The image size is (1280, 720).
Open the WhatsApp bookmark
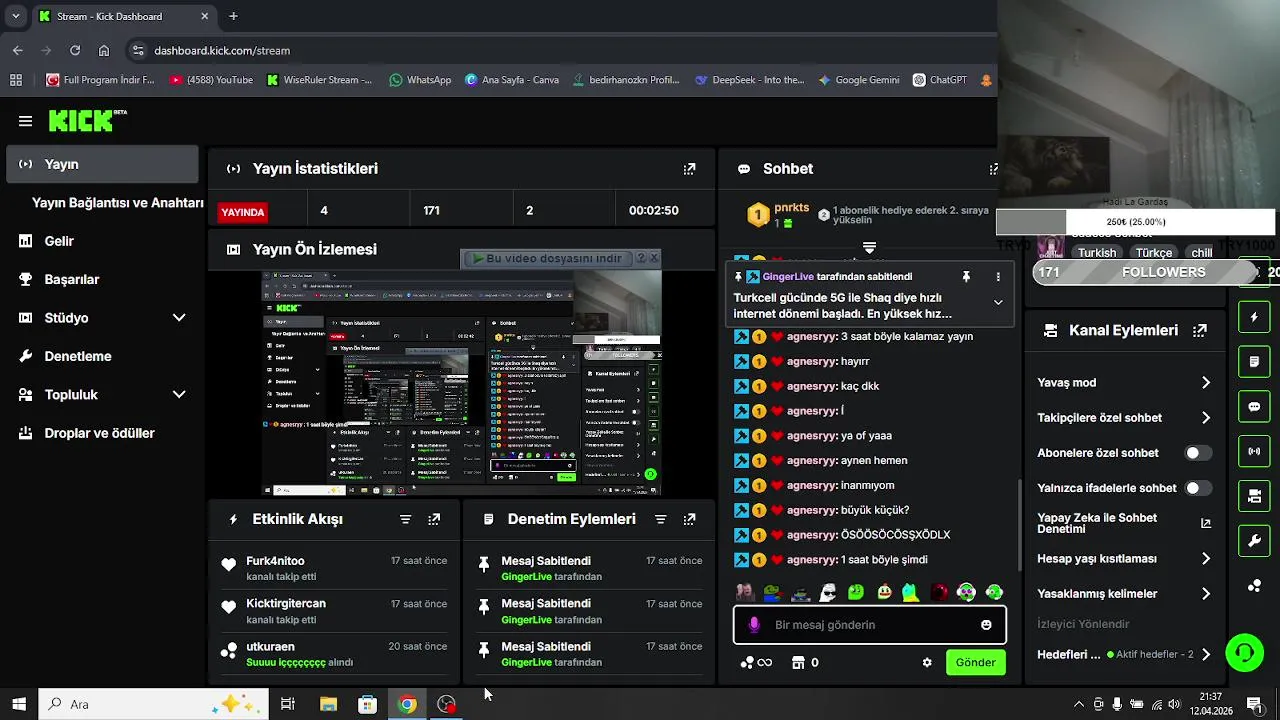(x=420, y=80)
